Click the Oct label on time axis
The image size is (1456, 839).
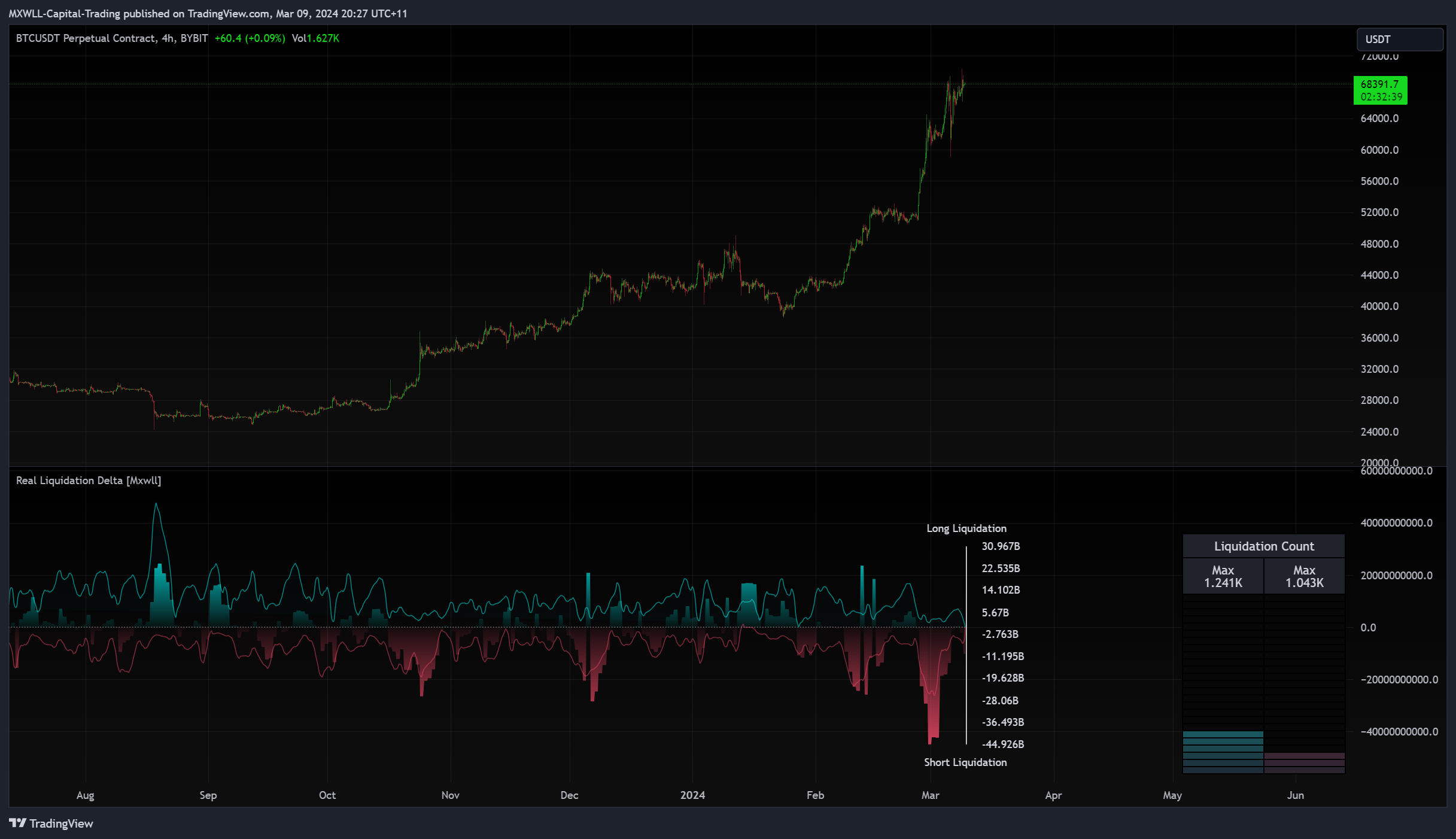327,795
